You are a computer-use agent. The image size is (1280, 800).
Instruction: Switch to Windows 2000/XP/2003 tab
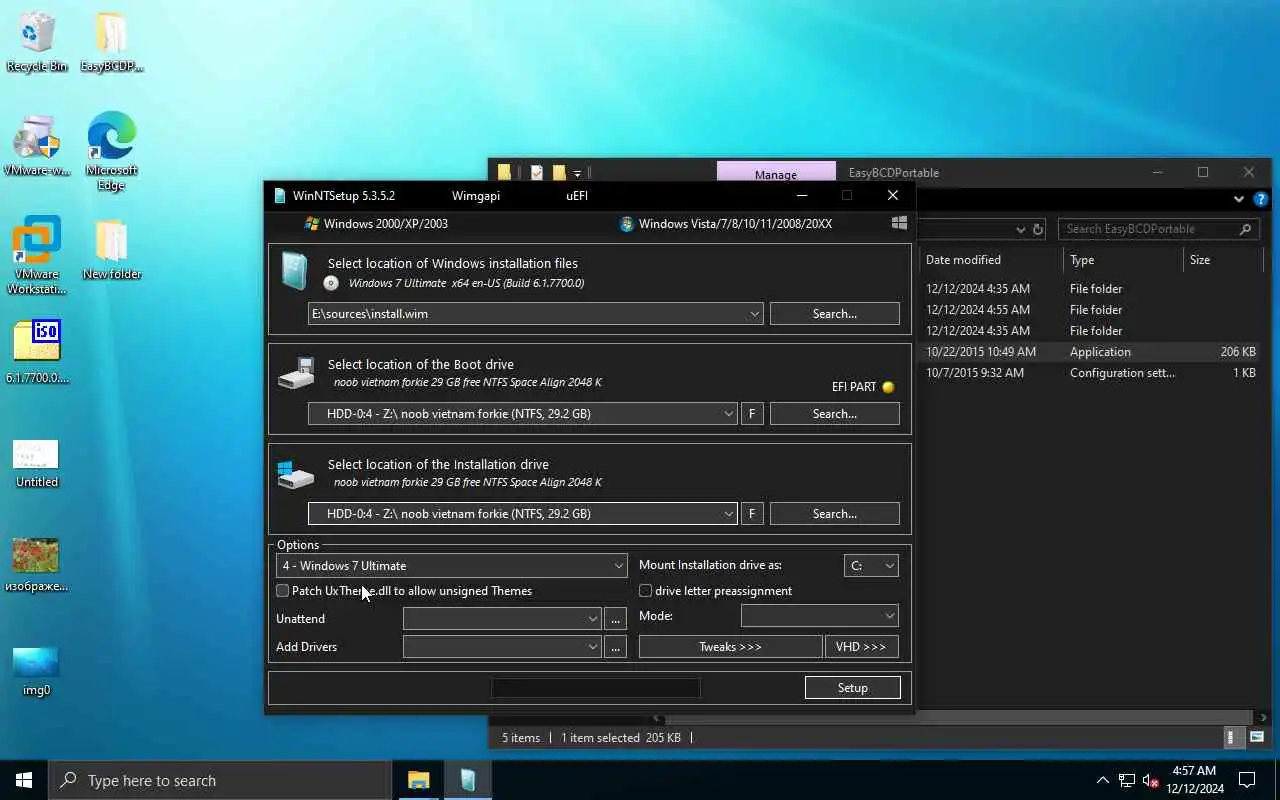pyautogui.click(x=376, y=224)
